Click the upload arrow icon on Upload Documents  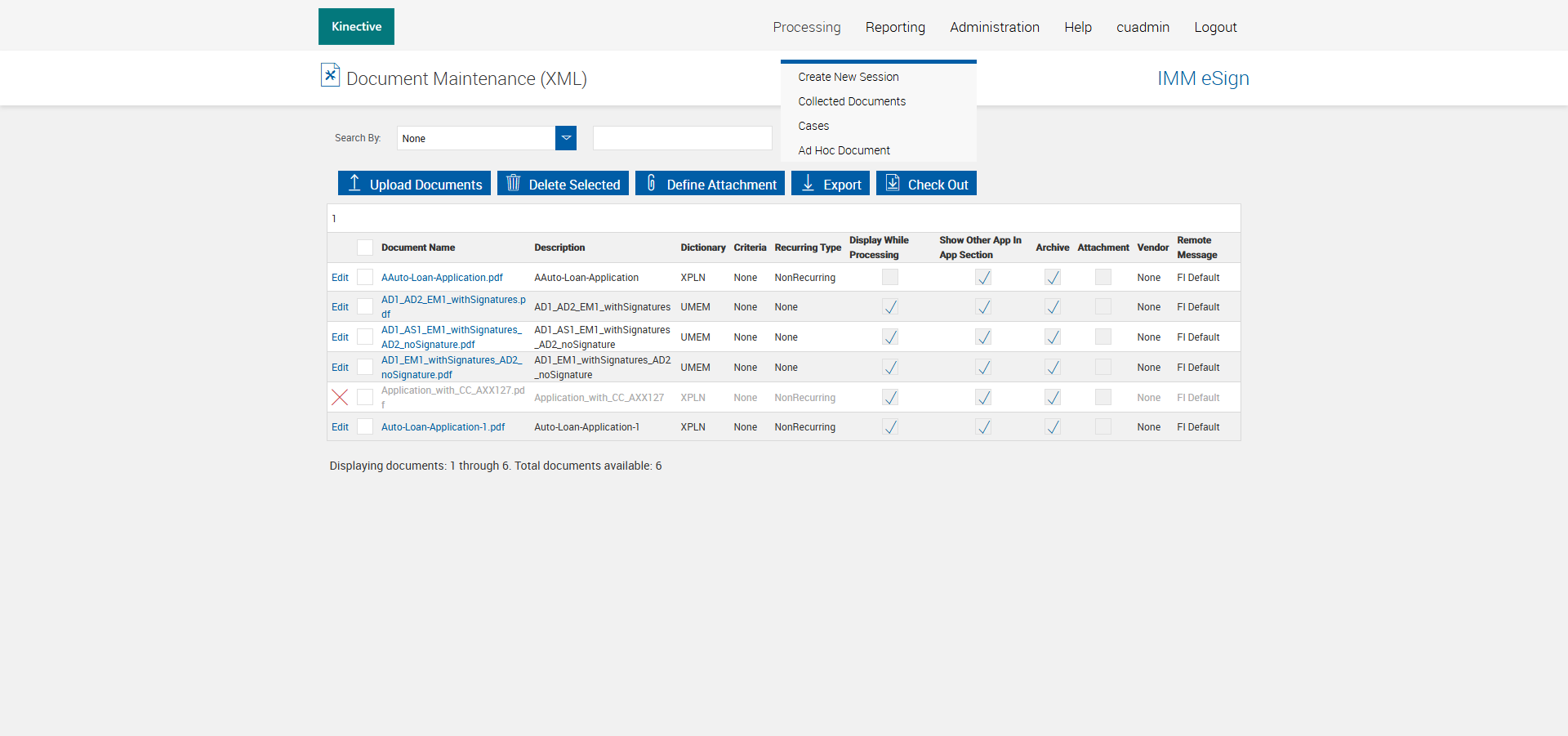[354, 183]
